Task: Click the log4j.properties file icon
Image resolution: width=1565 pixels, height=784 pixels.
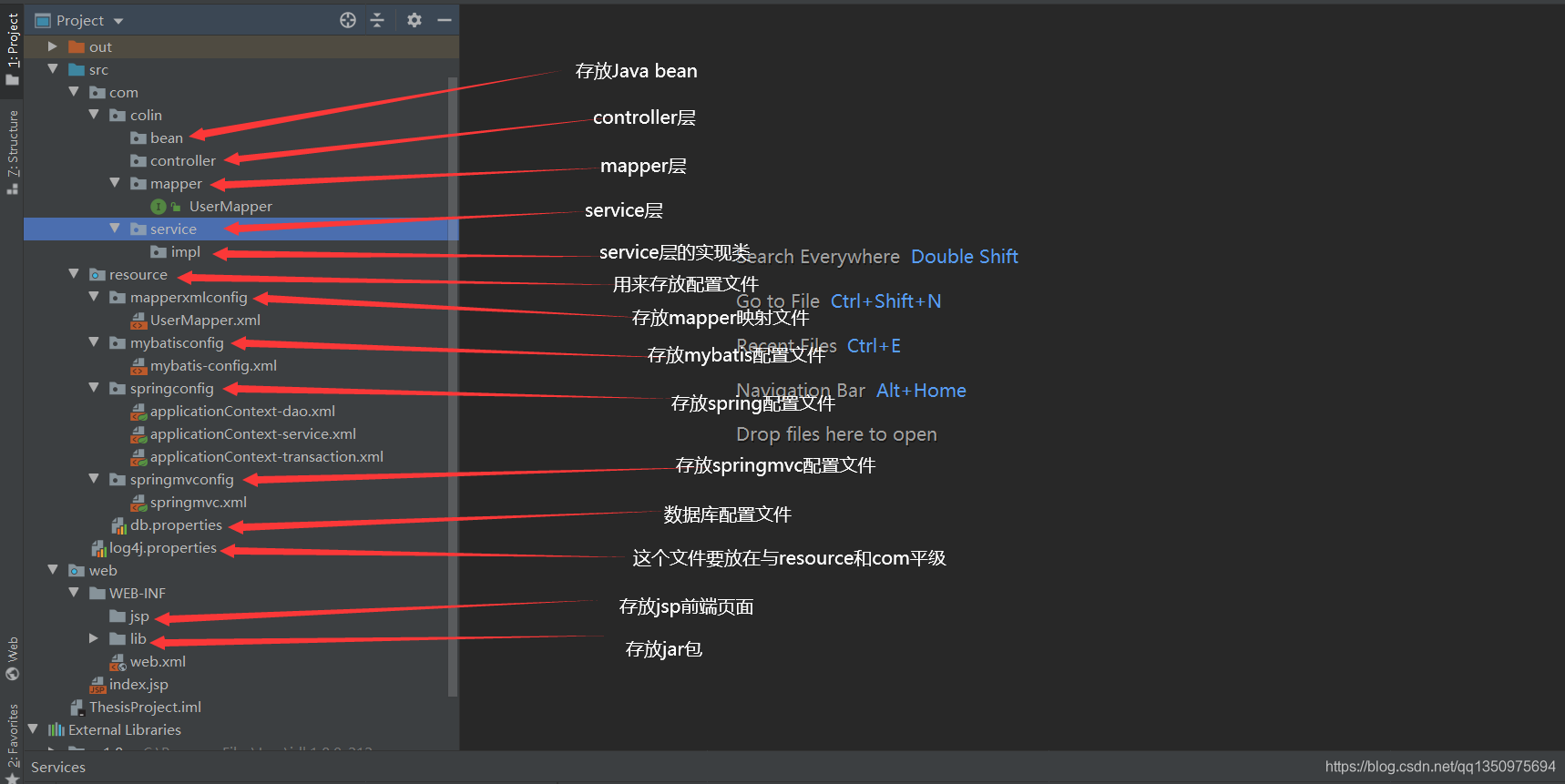Action: (x=98, y=548)
